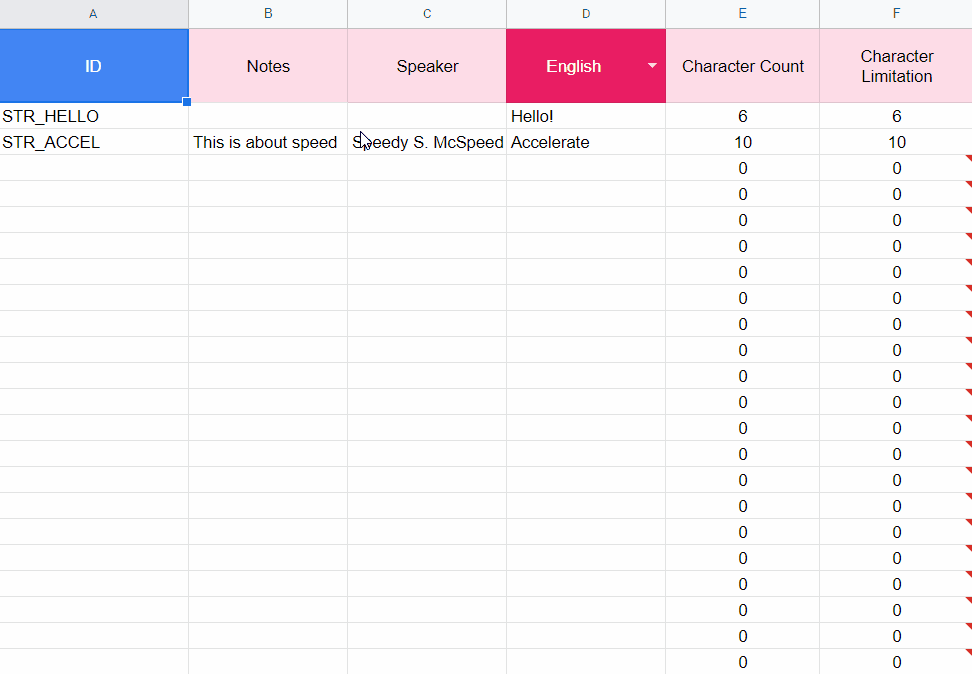Click the blue fill handle on ID cell
Screen dimensions: 972x674
pyautogui.click(x=187, y=101)
